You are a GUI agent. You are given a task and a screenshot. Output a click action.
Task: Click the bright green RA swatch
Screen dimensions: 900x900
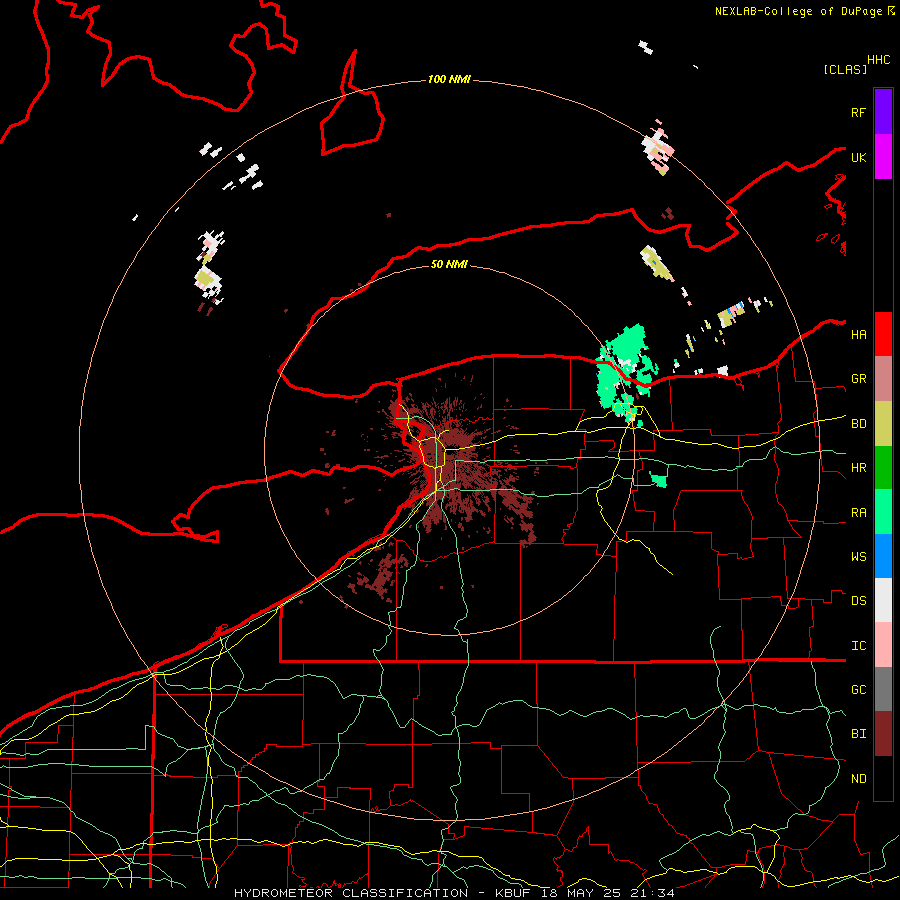(x=883, y=512)
